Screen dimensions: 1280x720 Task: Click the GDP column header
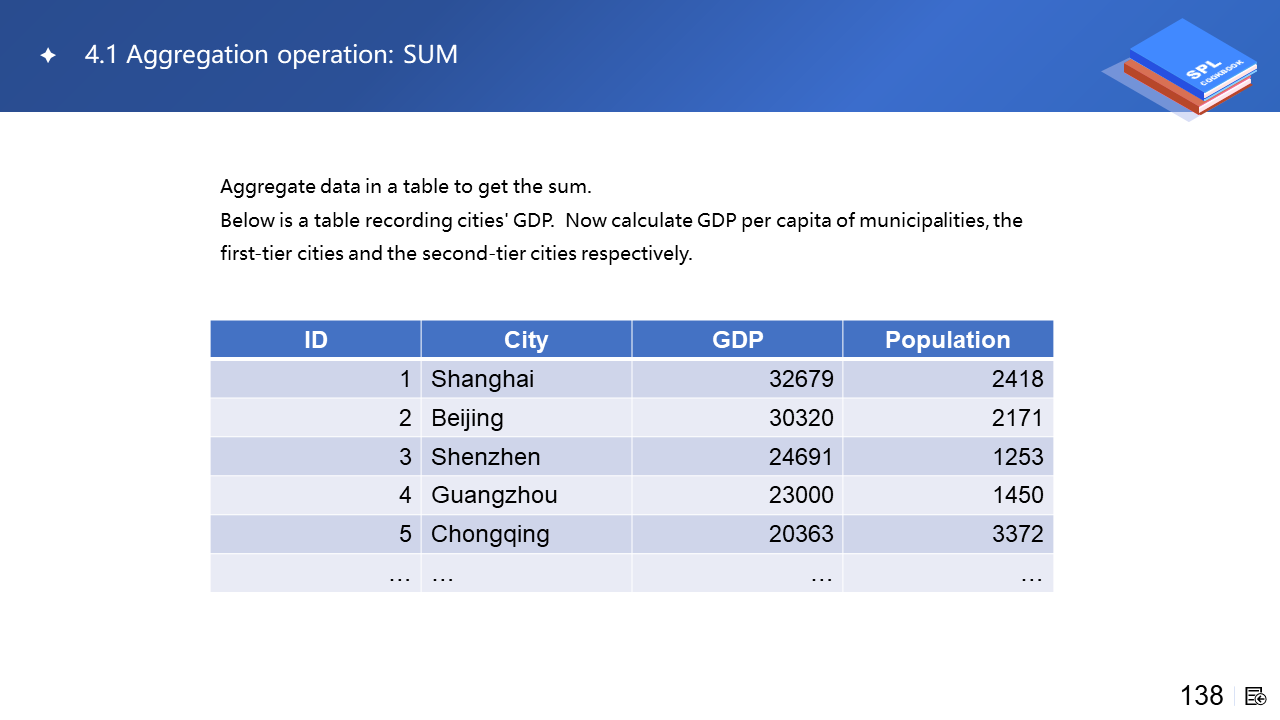tap(737, 340)
